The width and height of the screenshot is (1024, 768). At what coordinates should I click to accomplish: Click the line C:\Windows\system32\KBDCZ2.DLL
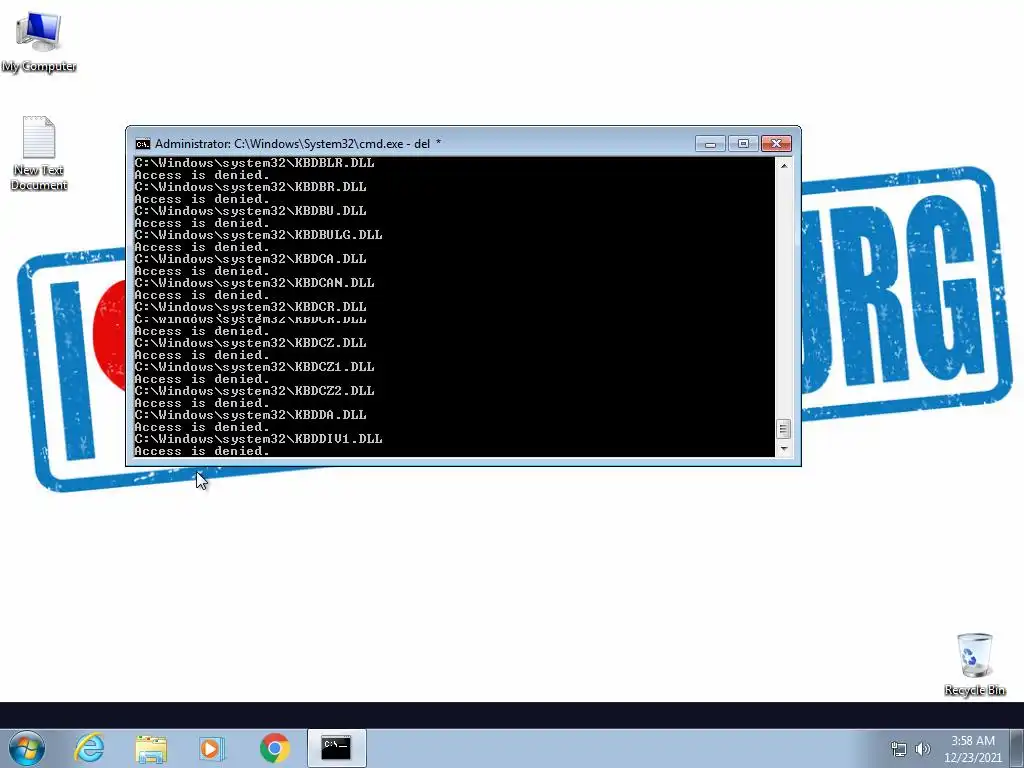(255, 391)
